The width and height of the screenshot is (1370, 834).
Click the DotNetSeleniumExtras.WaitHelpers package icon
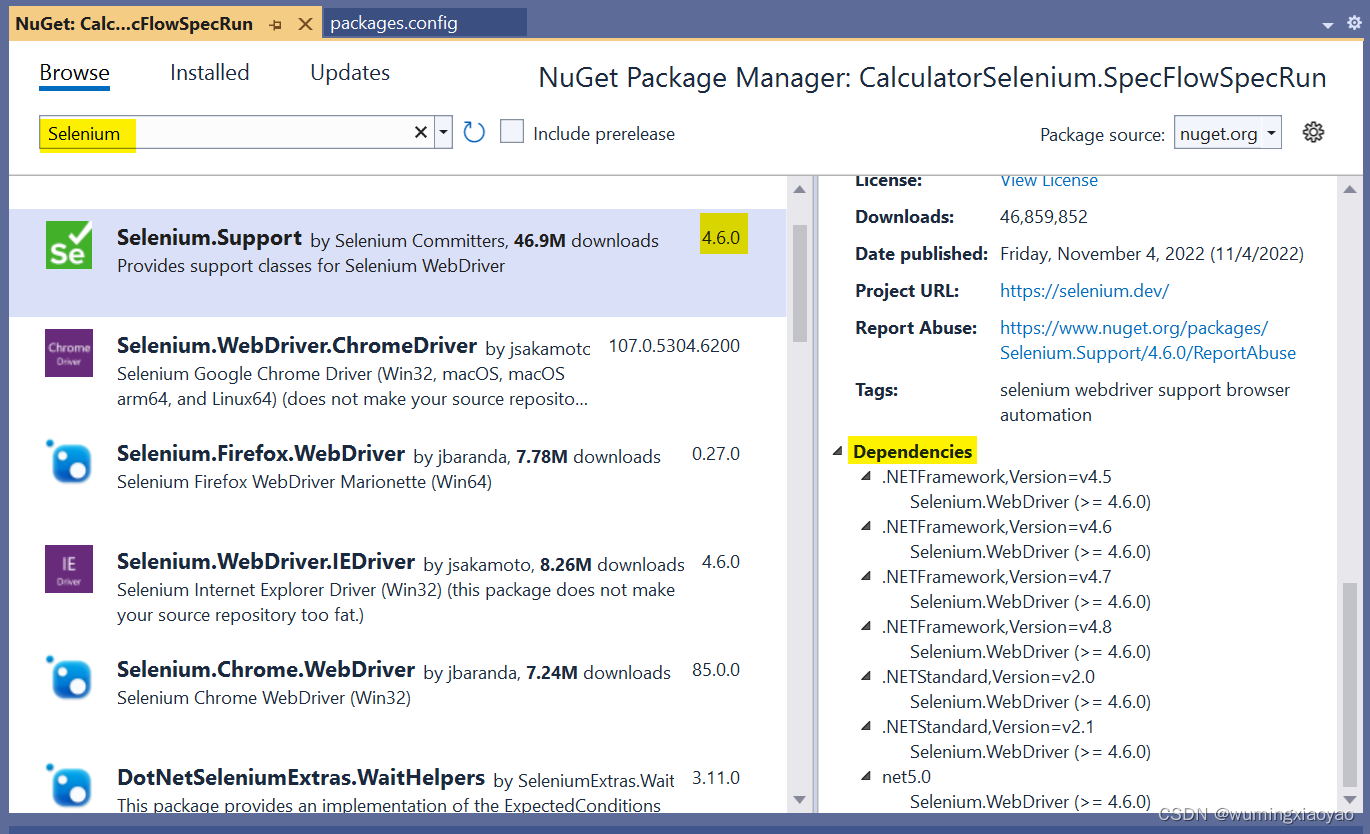tap(69, 785)
